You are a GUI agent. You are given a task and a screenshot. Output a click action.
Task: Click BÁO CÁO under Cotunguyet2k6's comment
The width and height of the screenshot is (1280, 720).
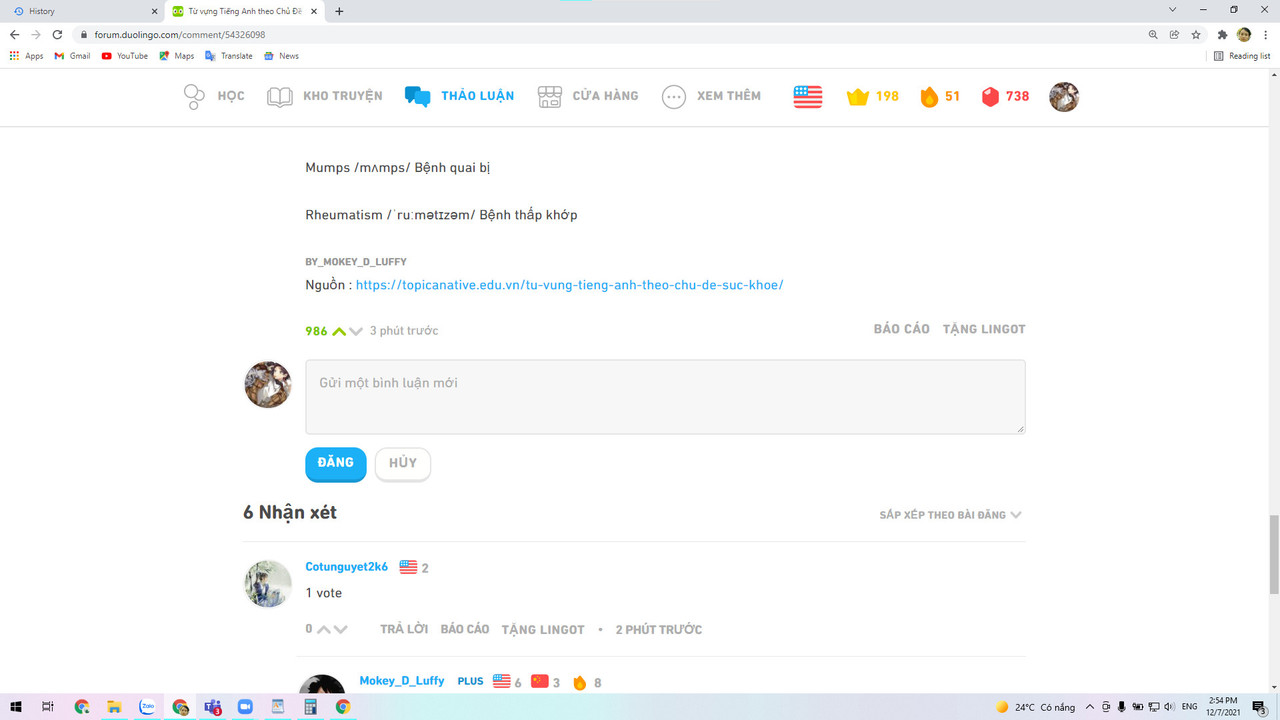click(x=465, y=630)
